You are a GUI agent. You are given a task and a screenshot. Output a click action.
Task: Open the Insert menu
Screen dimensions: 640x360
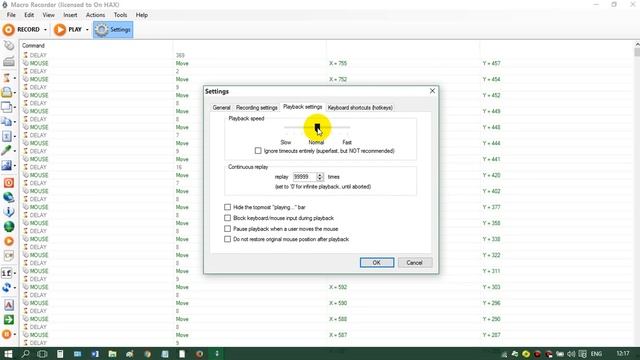(70, 15)
